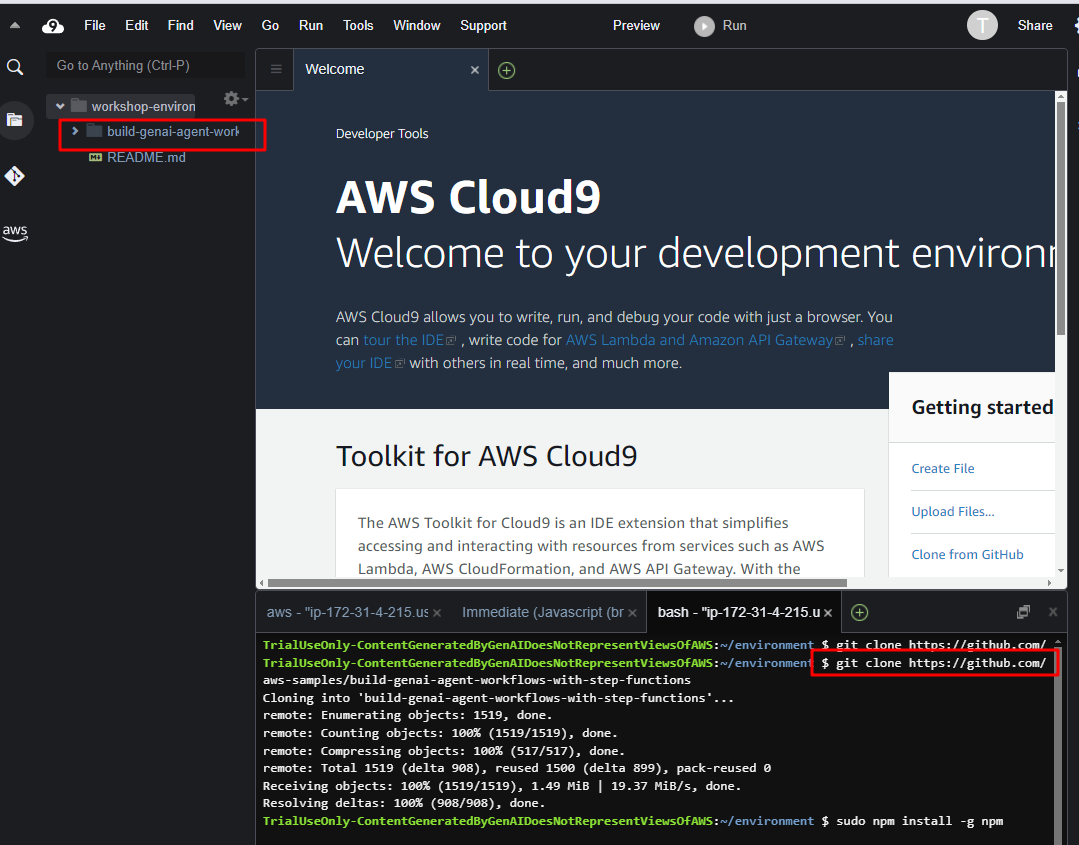Select the workshop-environ tree row
Viewport: 1079px width, 845px height.
pos(121,106)
